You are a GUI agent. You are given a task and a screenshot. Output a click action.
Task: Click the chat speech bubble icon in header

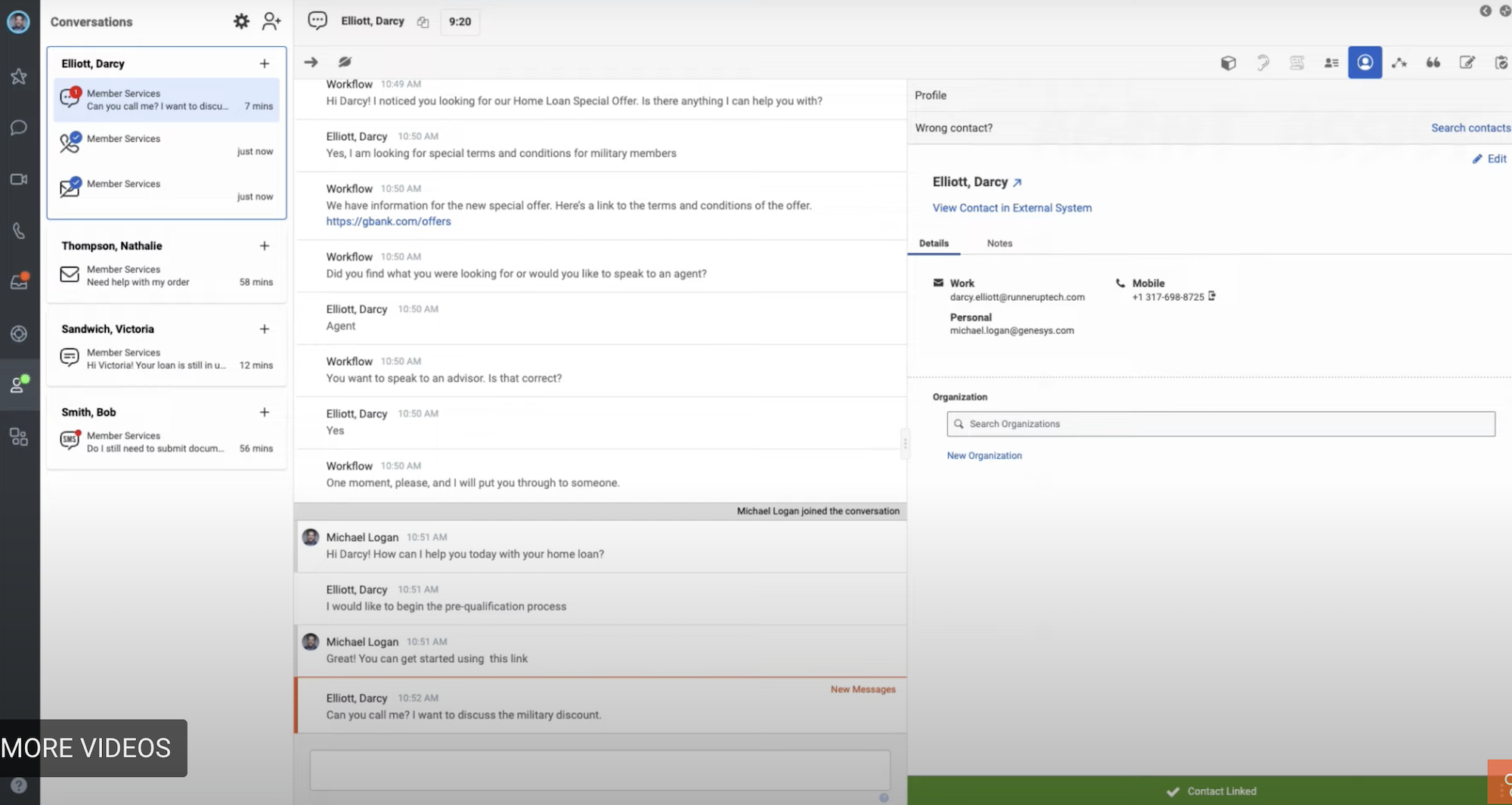(318, 21)
